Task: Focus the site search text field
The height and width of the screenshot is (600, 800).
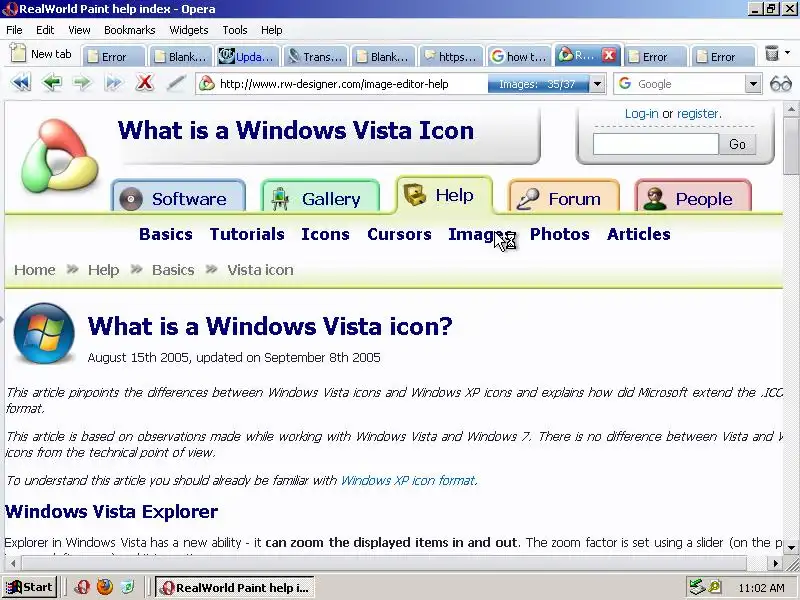Action: (x=656, y=144)
